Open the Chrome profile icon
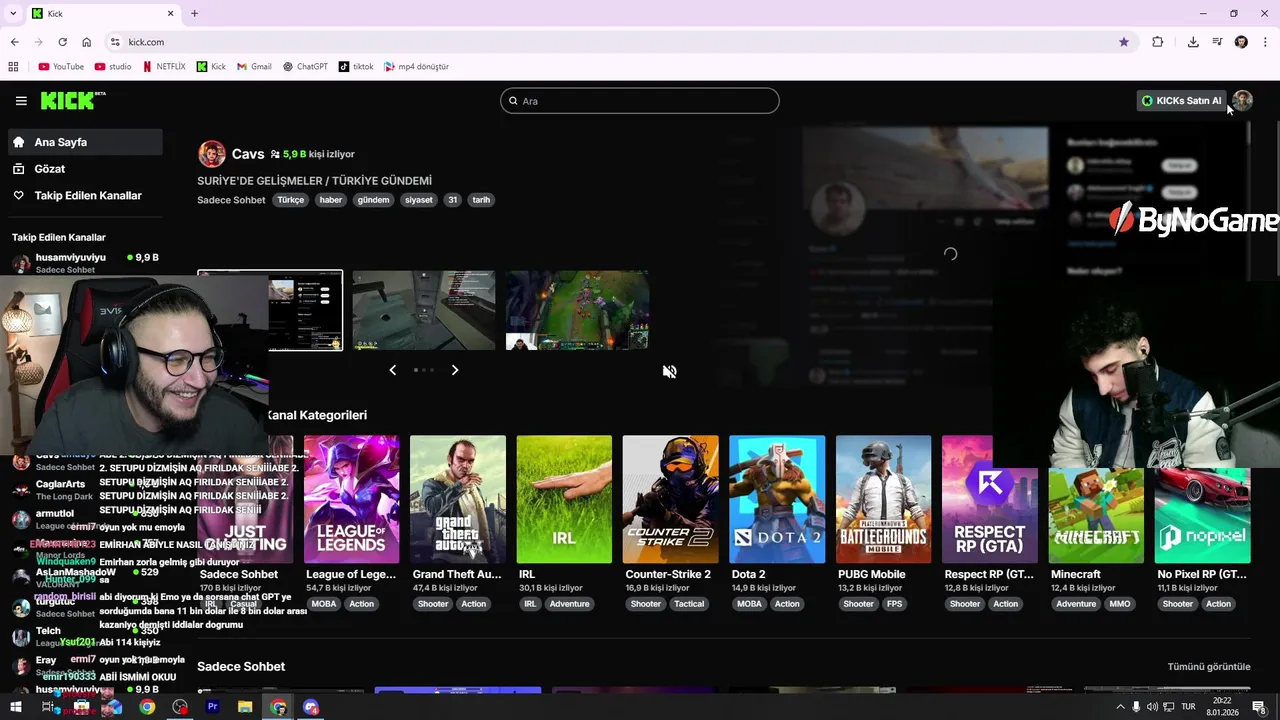 tap(1241, 42)
